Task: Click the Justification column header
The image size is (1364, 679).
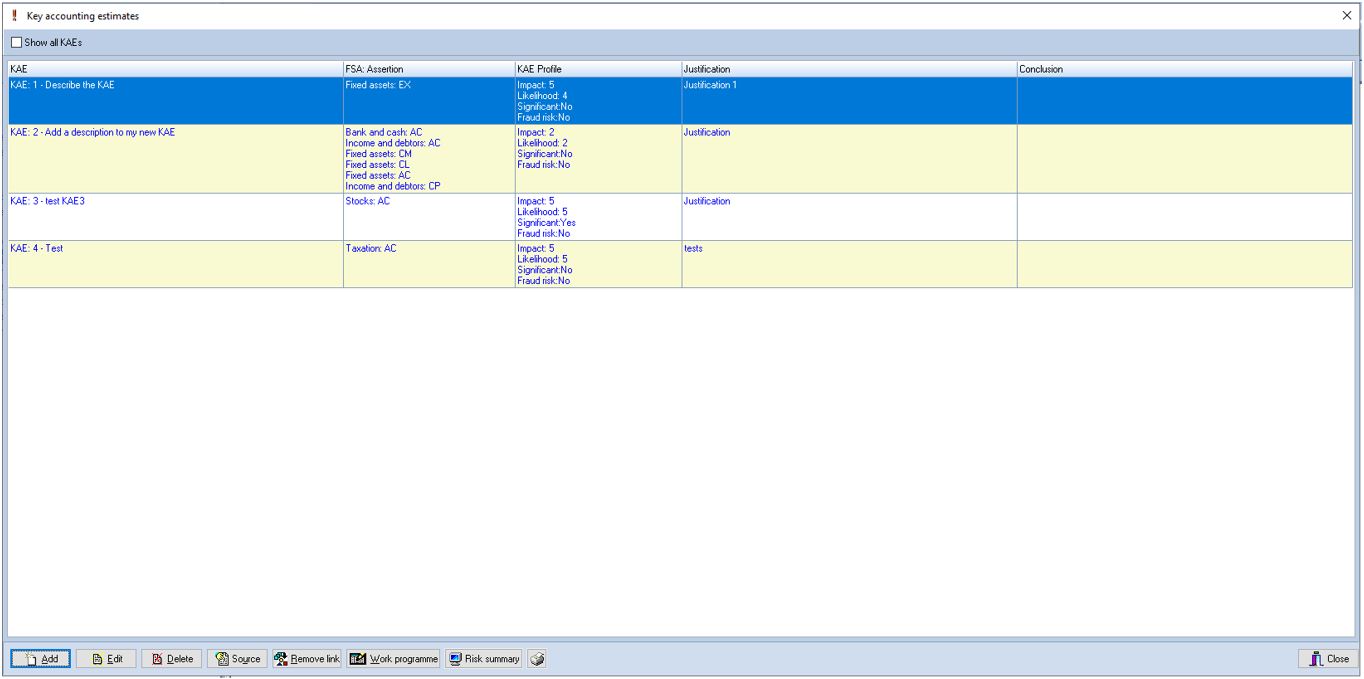Action: click(x=849, y=69)
